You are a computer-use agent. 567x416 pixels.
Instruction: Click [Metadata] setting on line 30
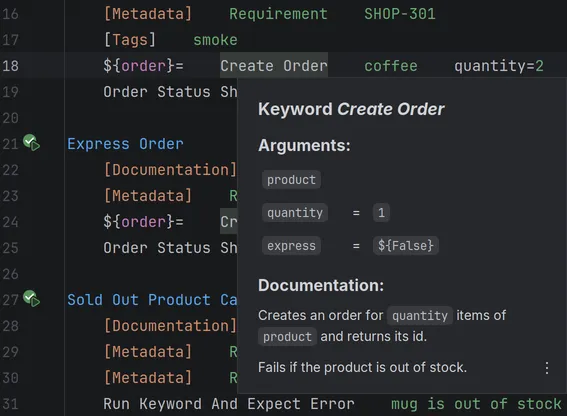[x=148, y=378]
